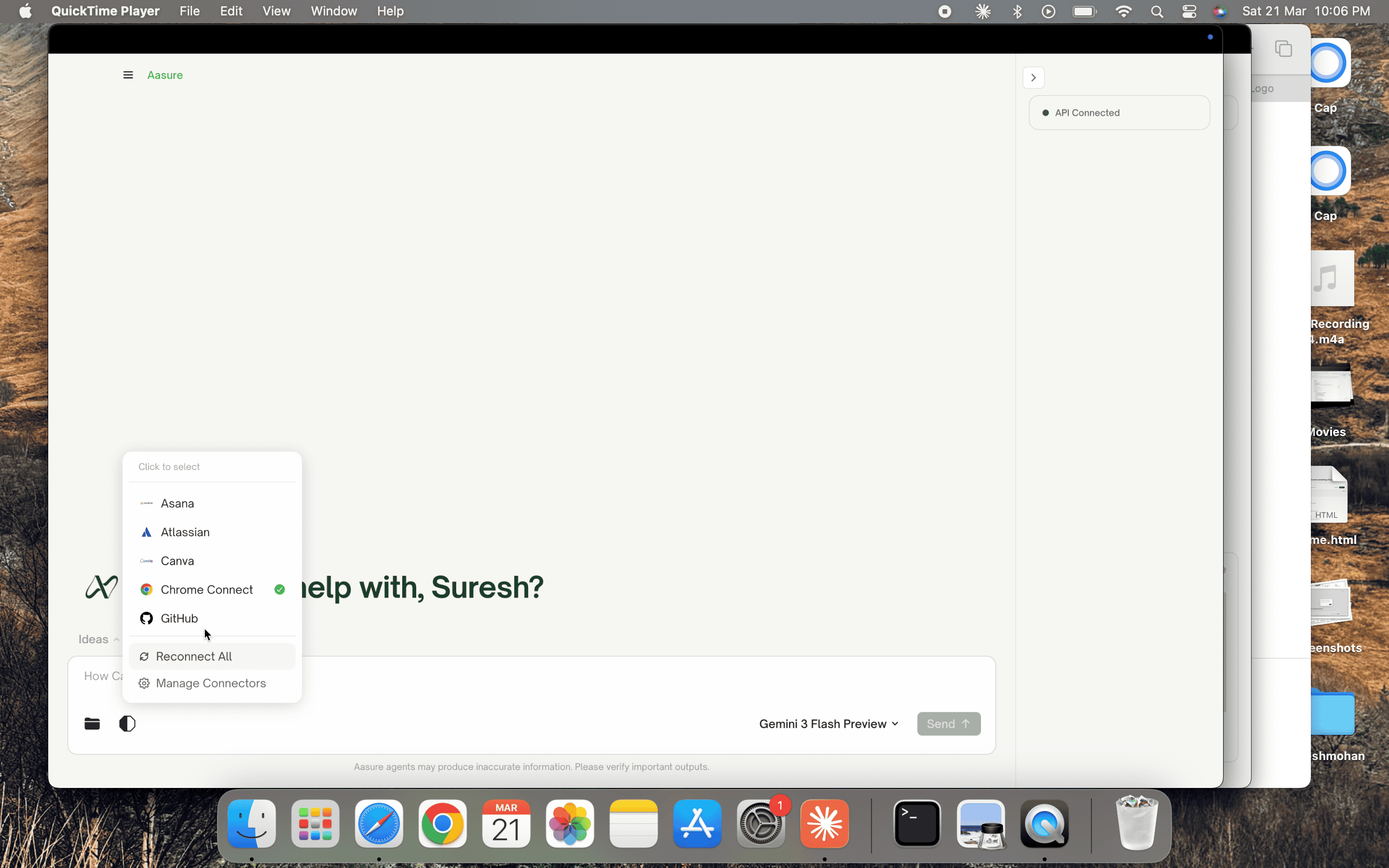Click the folder attach icon
Viewport: 1389px width, 868px height.
tap(92, 723)
